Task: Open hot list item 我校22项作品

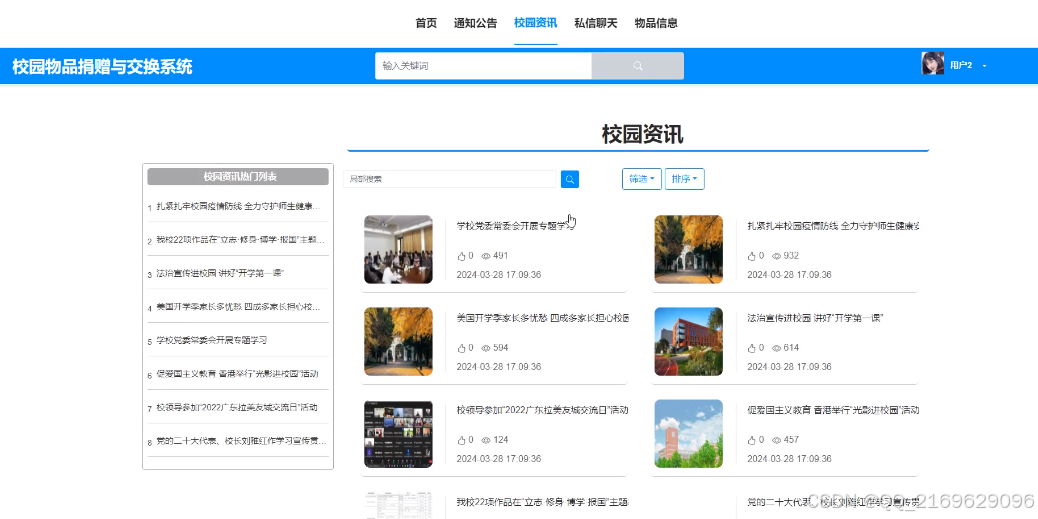Action: click(241, 240)
